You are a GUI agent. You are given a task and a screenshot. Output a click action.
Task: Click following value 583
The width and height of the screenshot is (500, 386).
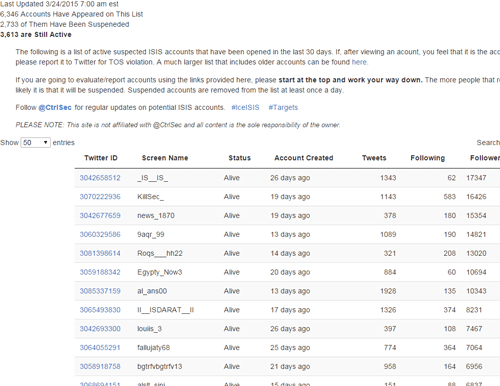[x=449, y=197]
